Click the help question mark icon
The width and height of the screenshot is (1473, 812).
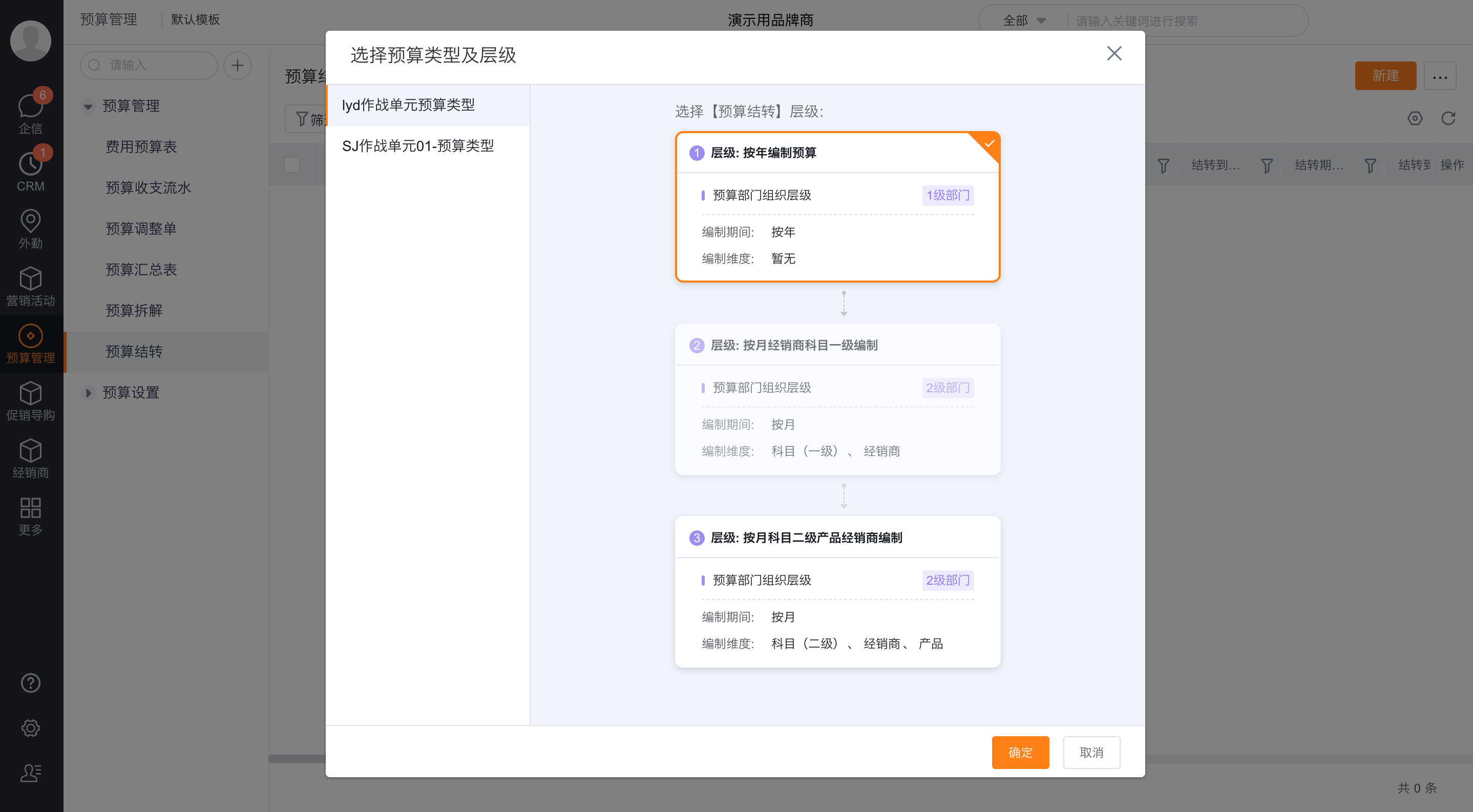click(x=30, y=683)
